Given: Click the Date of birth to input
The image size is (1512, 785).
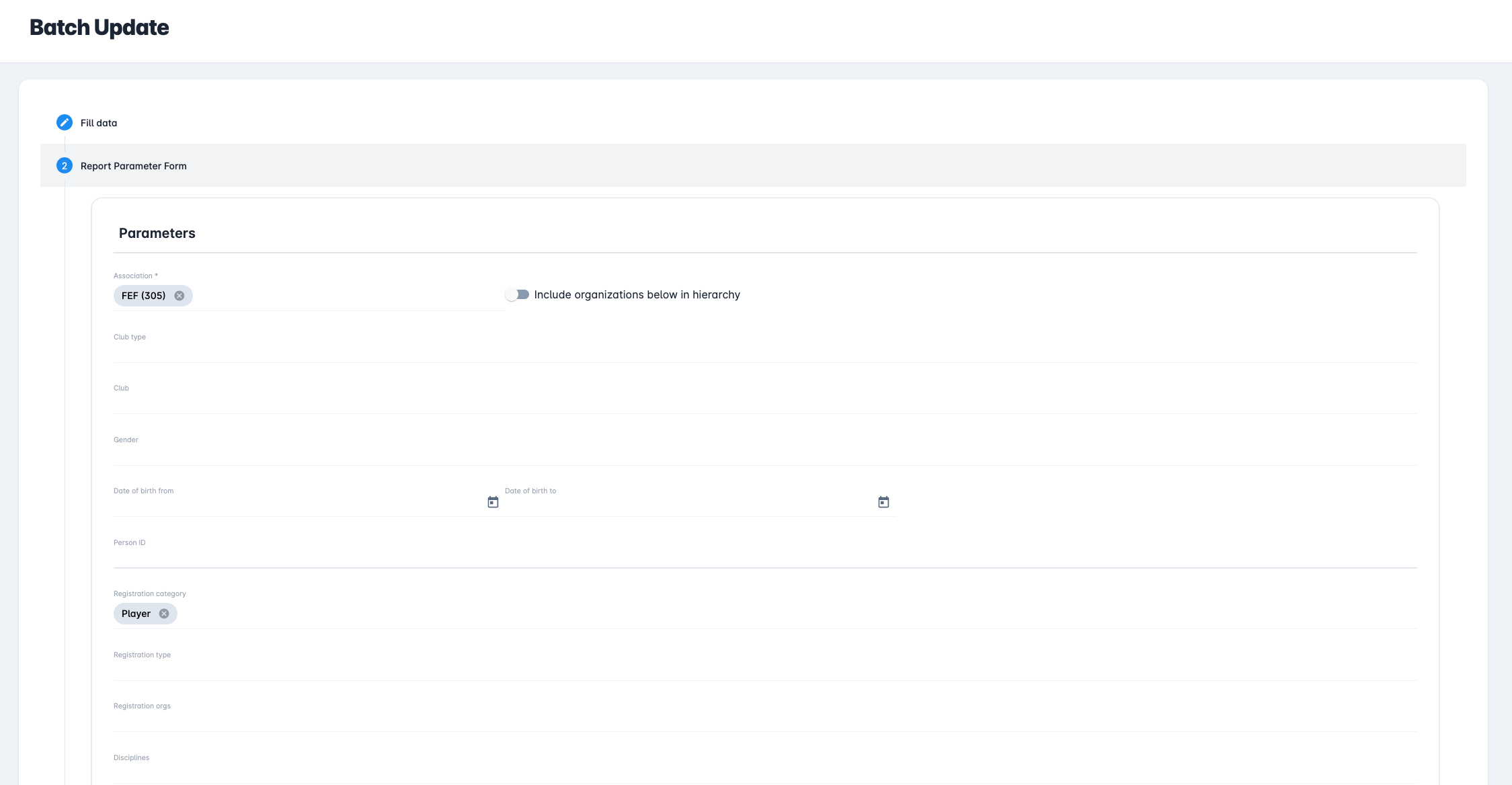Looking at the screenshot, I should pyautogui.click(x=686, y=504).
